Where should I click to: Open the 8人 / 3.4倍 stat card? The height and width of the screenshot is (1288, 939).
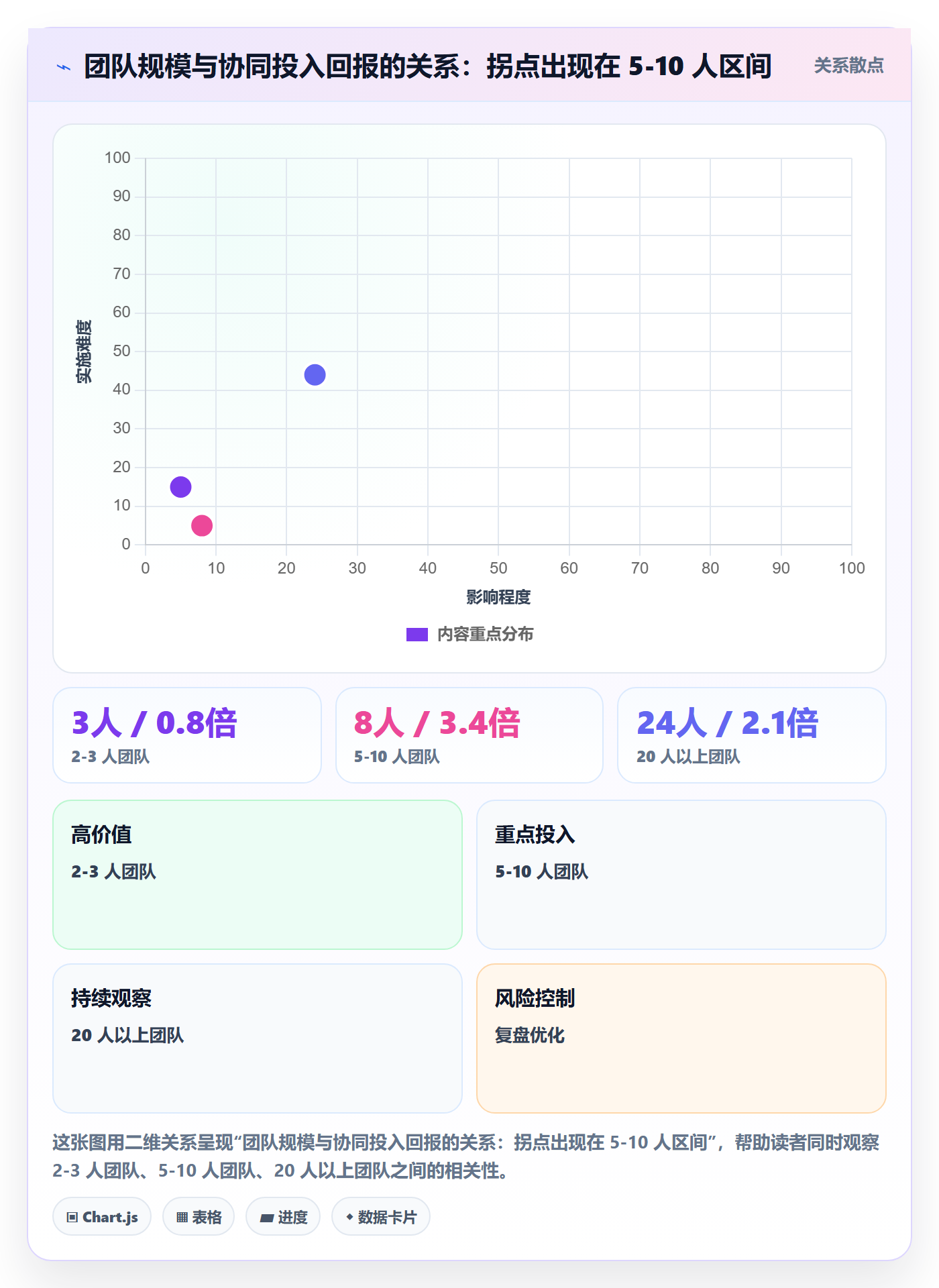coord(469,735)
